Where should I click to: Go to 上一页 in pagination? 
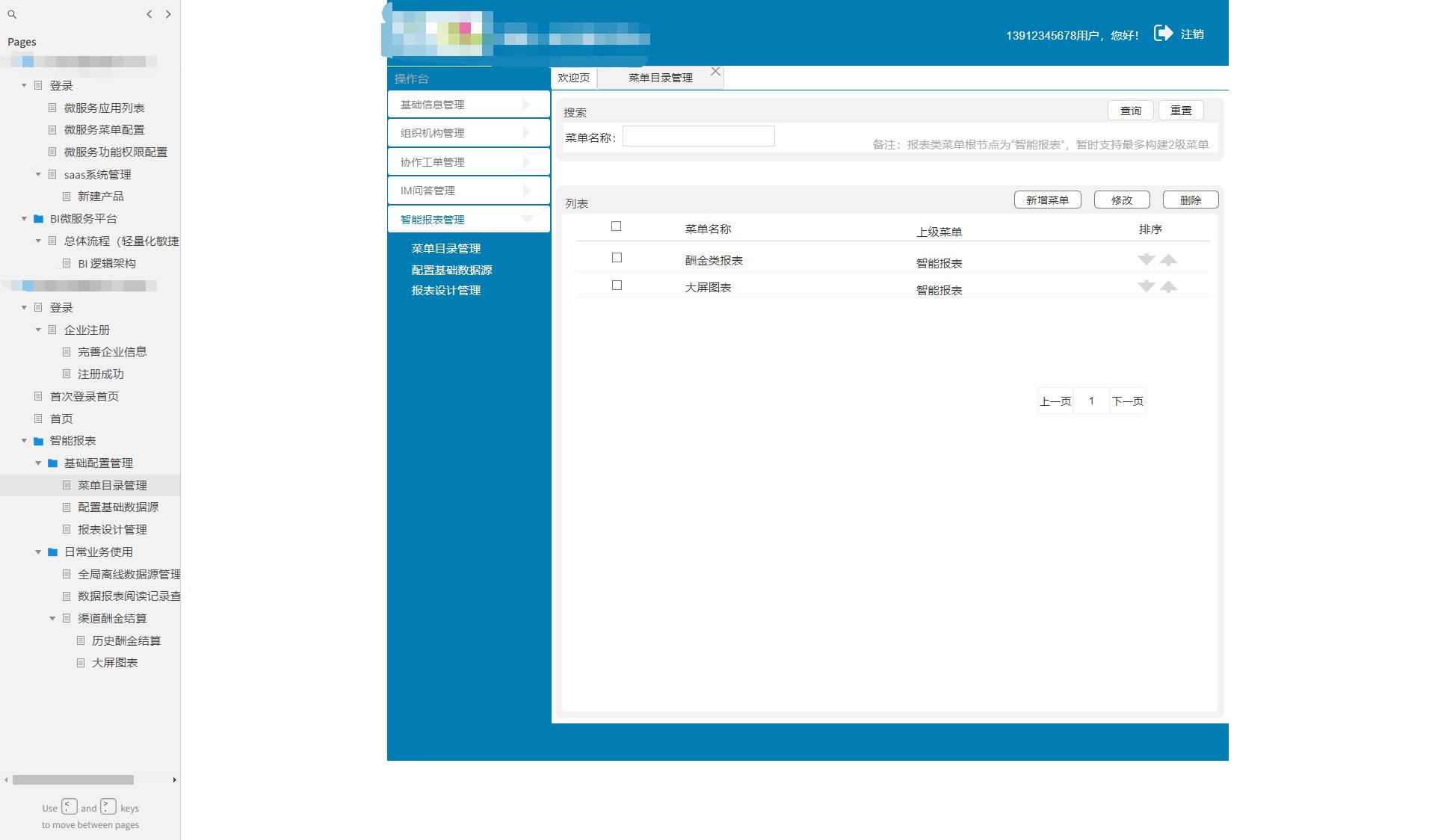(x=1055, y=401)
